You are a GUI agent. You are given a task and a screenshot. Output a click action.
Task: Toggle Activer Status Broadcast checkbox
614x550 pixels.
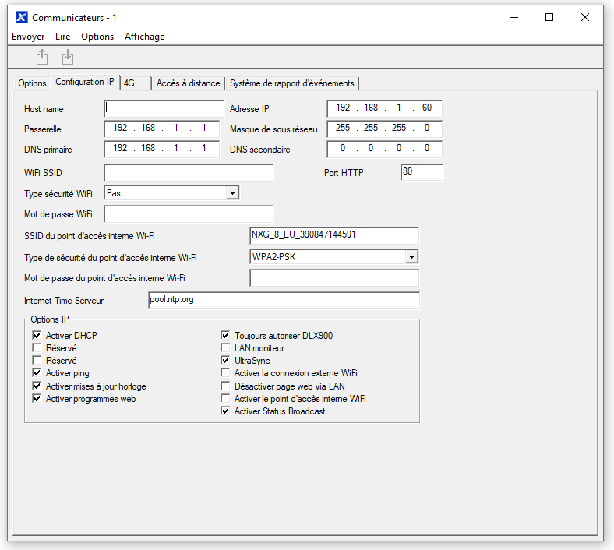(225, 411)
